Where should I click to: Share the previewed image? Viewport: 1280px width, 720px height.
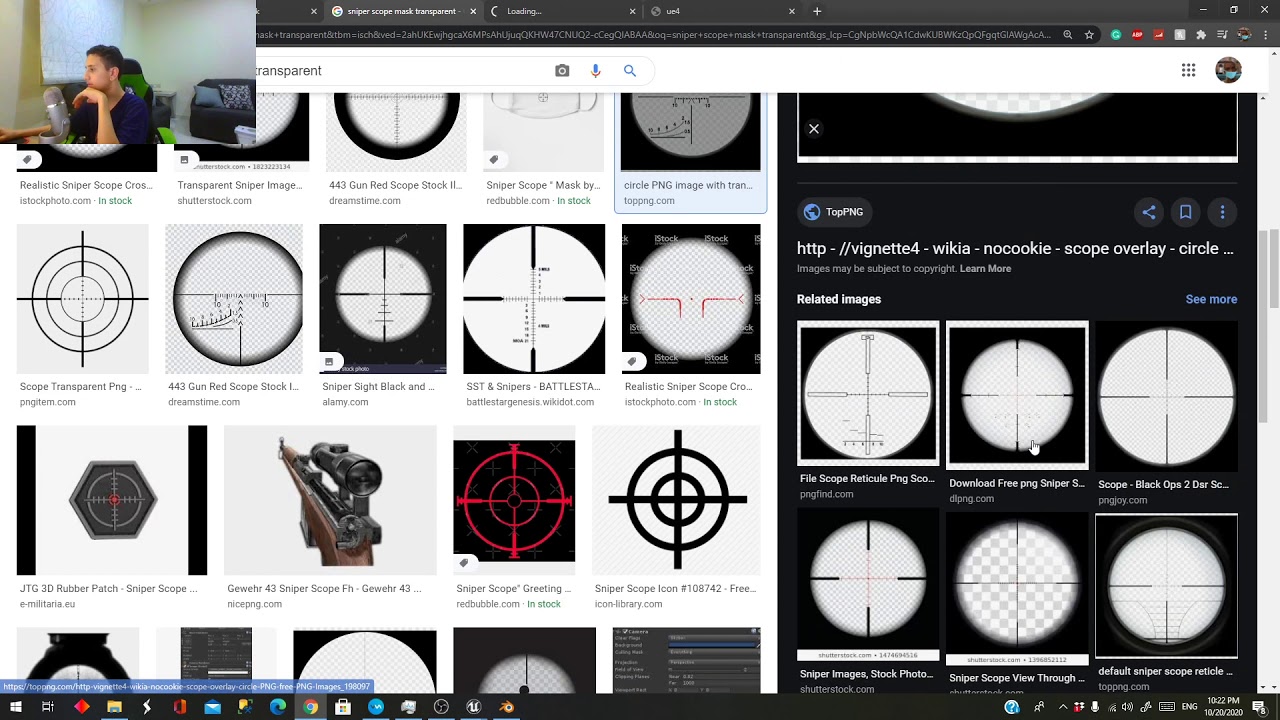click(1149, 212)
